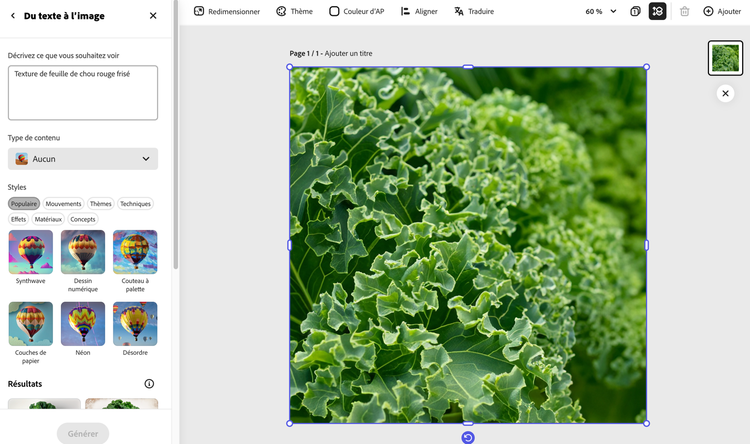Click the bottom middle edge handle

pos(468,423)
